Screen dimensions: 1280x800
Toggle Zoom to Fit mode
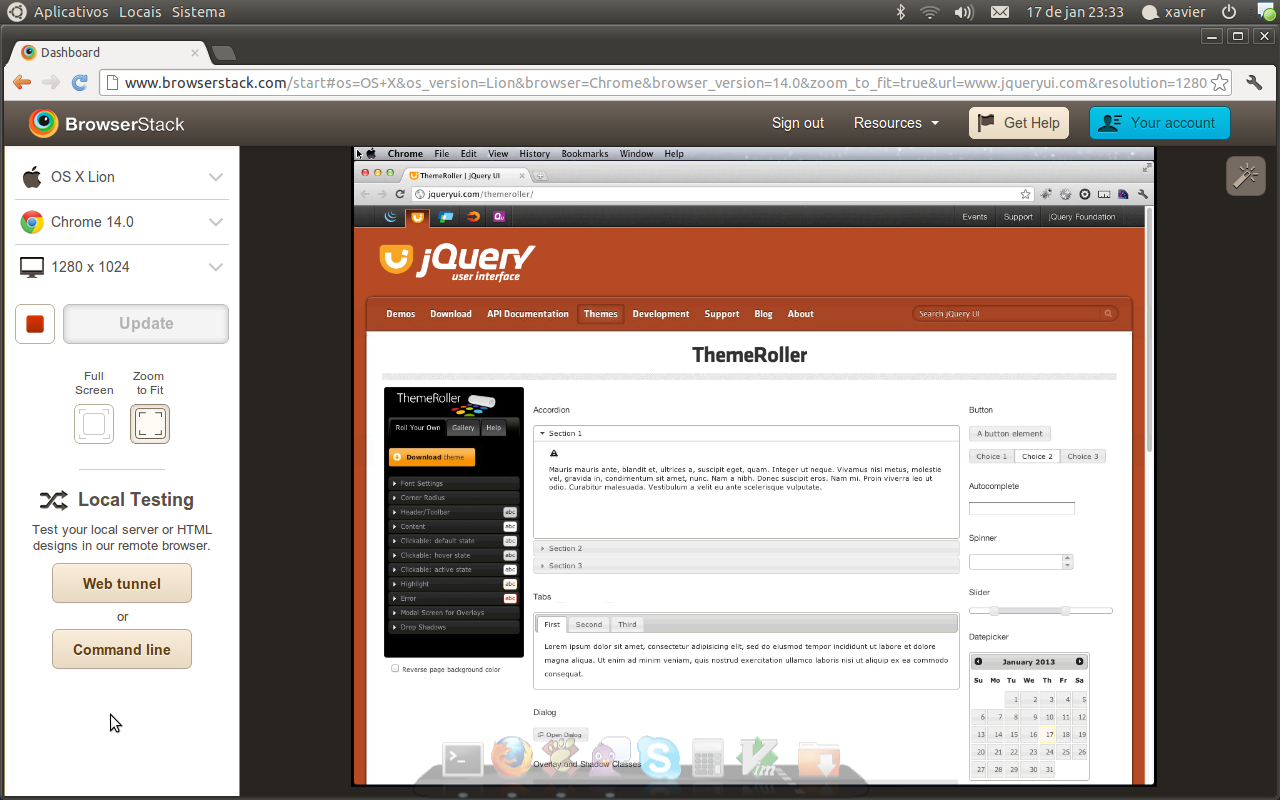150,424
